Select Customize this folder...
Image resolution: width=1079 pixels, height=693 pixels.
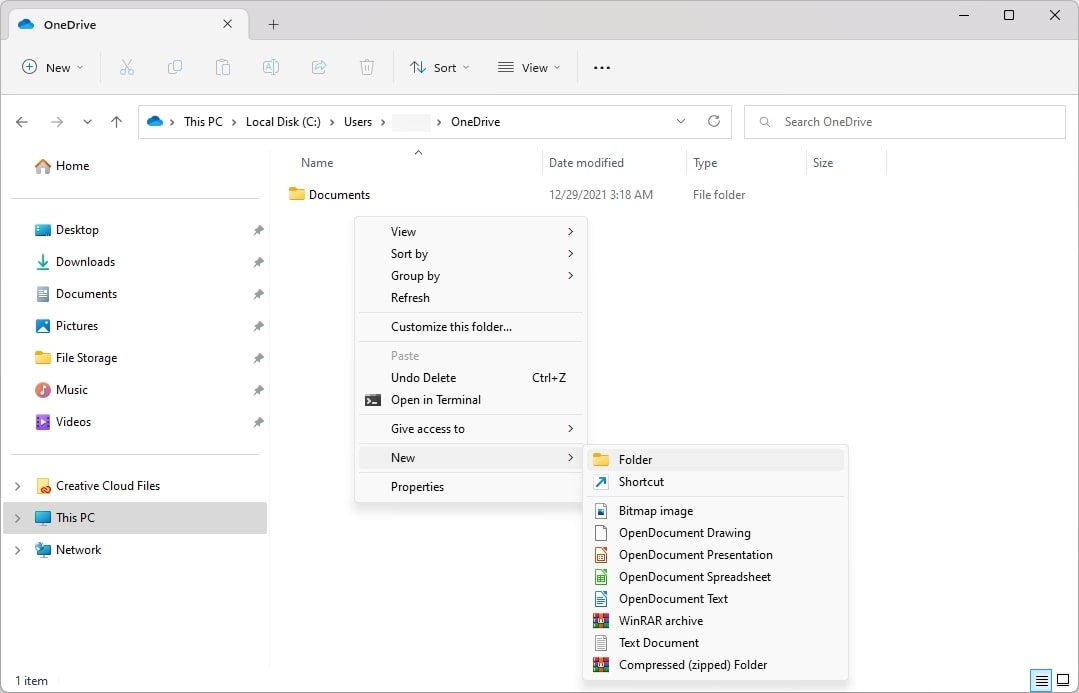[x=471, y=327]
